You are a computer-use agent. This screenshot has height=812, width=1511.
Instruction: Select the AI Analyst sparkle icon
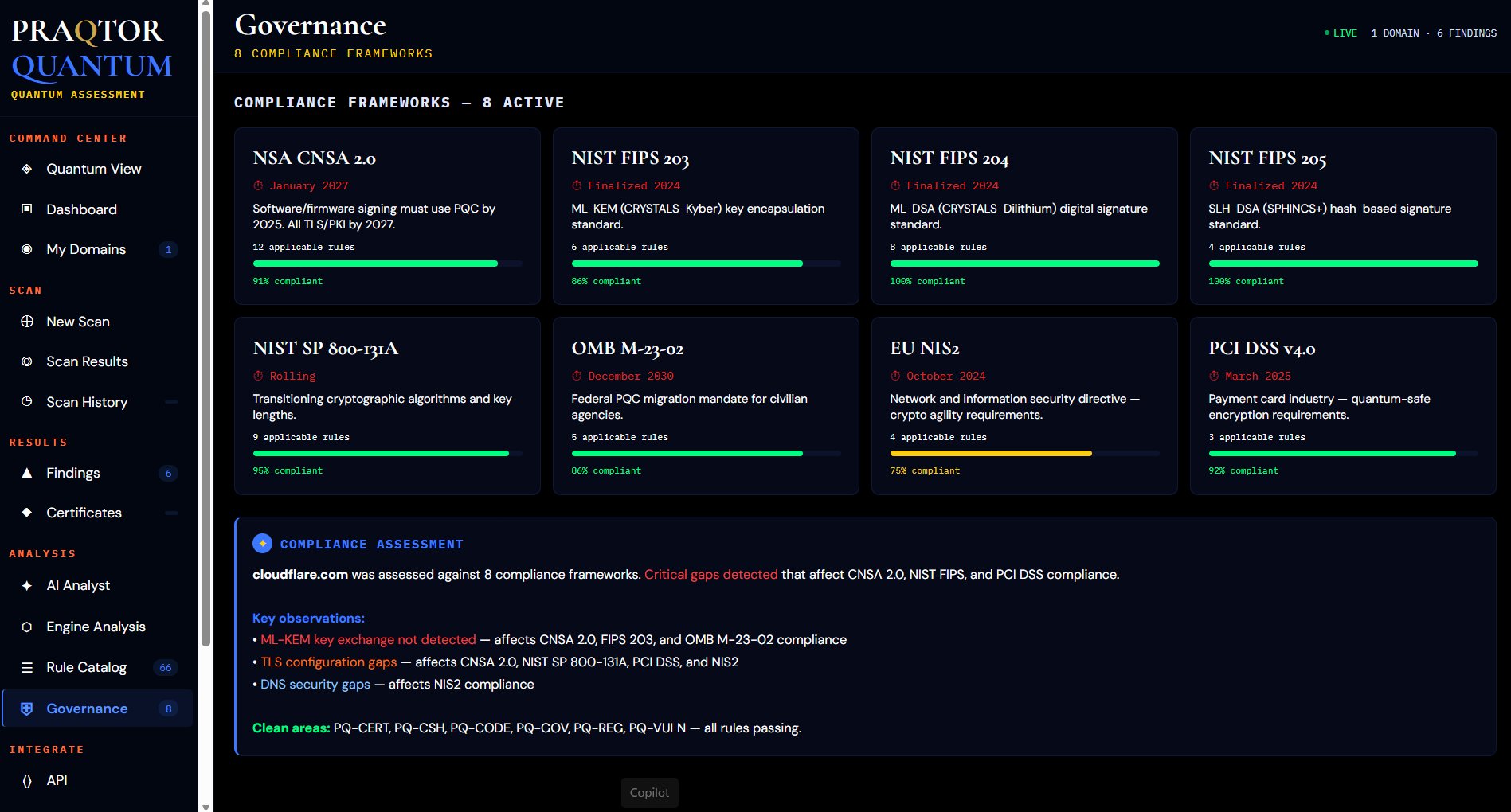[26, 585]
